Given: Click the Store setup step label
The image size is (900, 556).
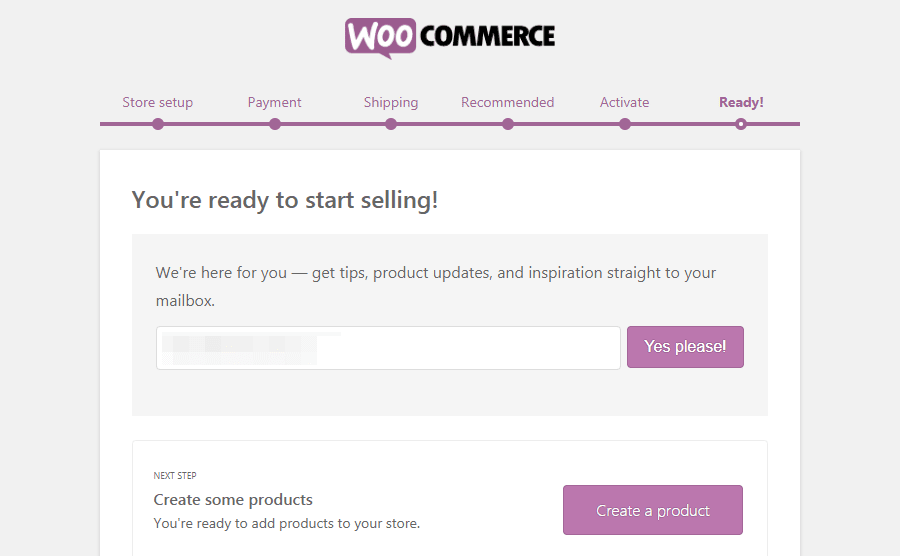Looking at the screenshot, I should pos(158,102).
